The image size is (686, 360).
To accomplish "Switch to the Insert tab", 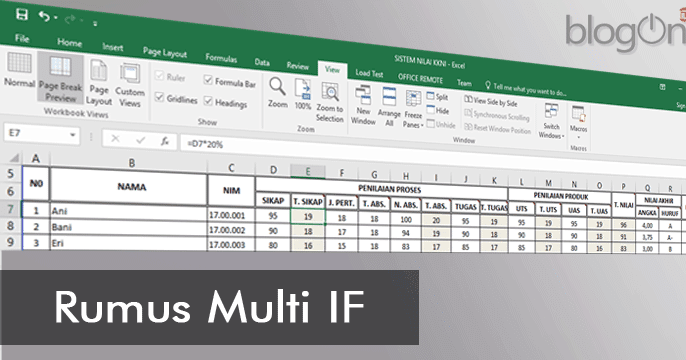I will (x=112, y=47).
